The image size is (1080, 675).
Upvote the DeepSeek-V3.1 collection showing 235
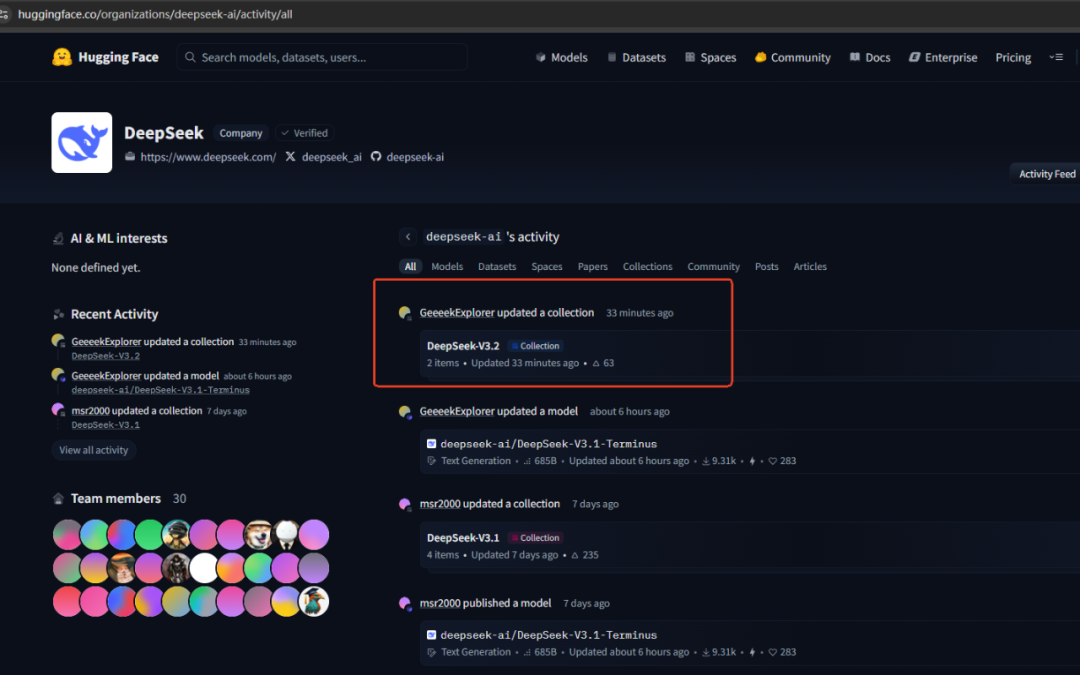[585, 555]
